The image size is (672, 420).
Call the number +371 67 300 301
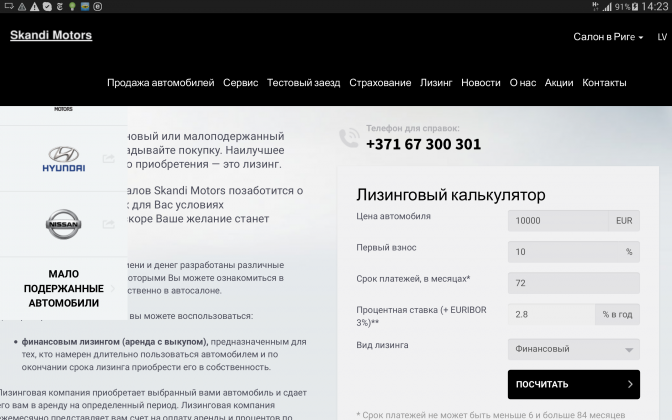(x=423, y=144)
